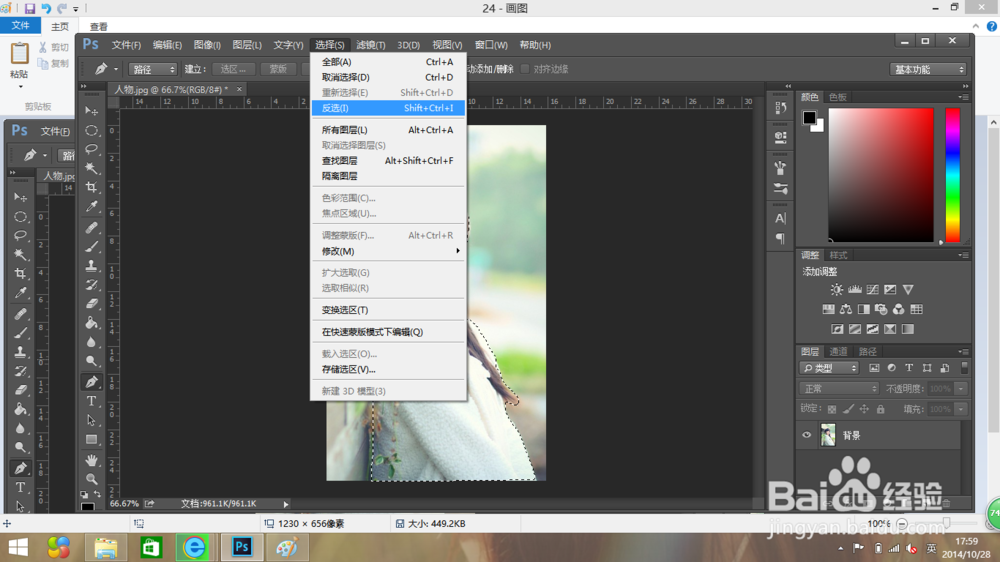The image size is (1000, 562).
Task: Select the Paint Bucket tool in front Photoshop toolbar
Action: (x=92, y=323)
